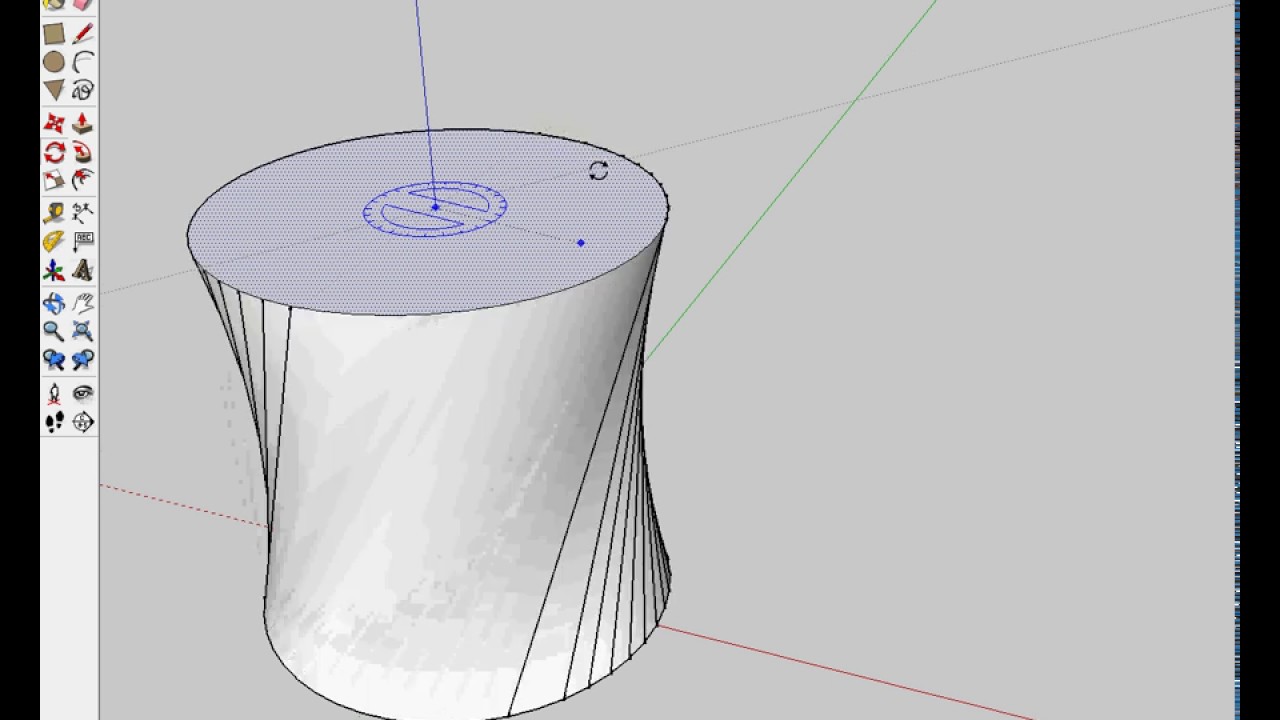Select the Pan hand tool
Image resolution: width=1280 pixels, height=720 pixels.
[x=83, y=303]
